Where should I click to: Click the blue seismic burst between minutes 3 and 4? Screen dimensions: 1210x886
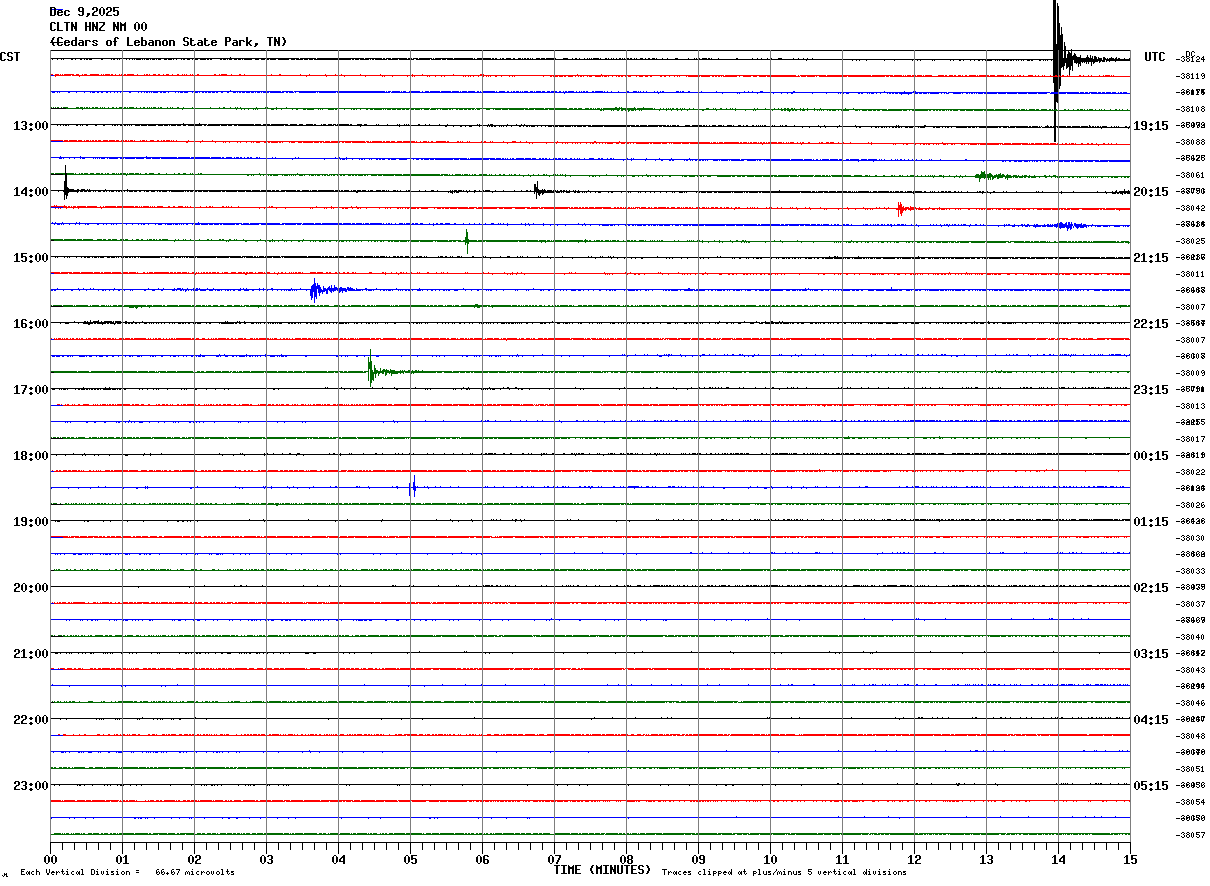315,290
